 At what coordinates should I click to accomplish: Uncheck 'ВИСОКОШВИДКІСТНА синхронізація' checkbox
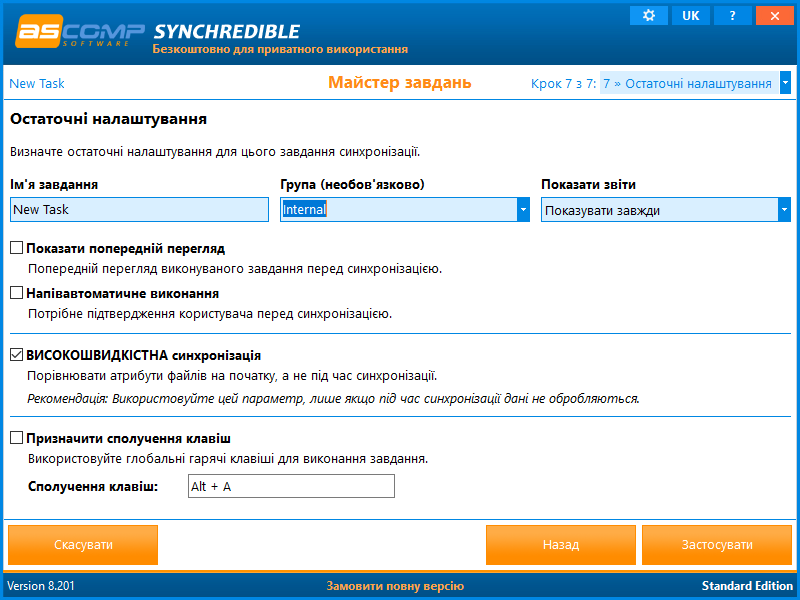16,355
